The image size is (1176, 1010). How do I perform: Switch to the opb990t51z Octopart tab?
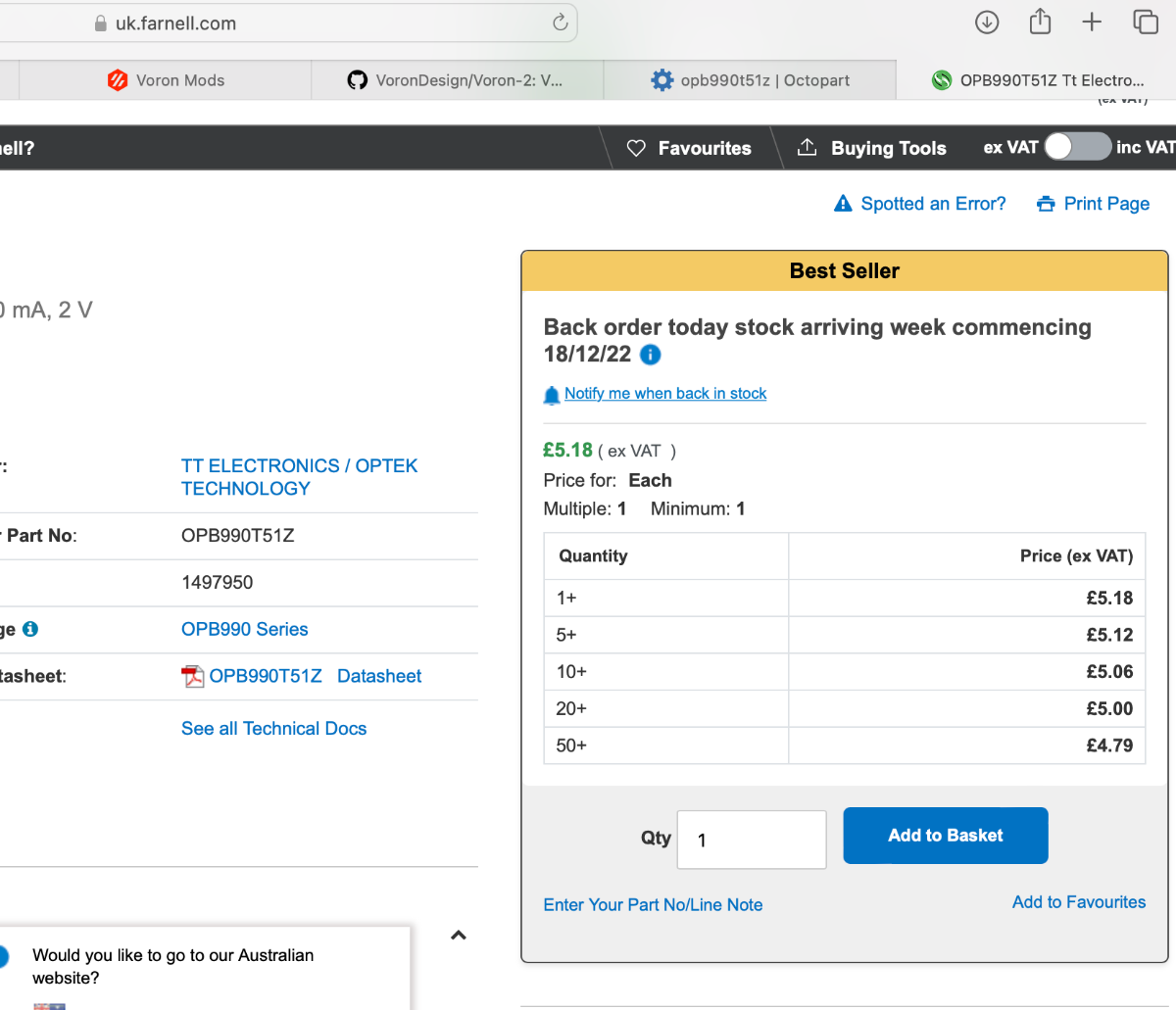pos(751,80)
